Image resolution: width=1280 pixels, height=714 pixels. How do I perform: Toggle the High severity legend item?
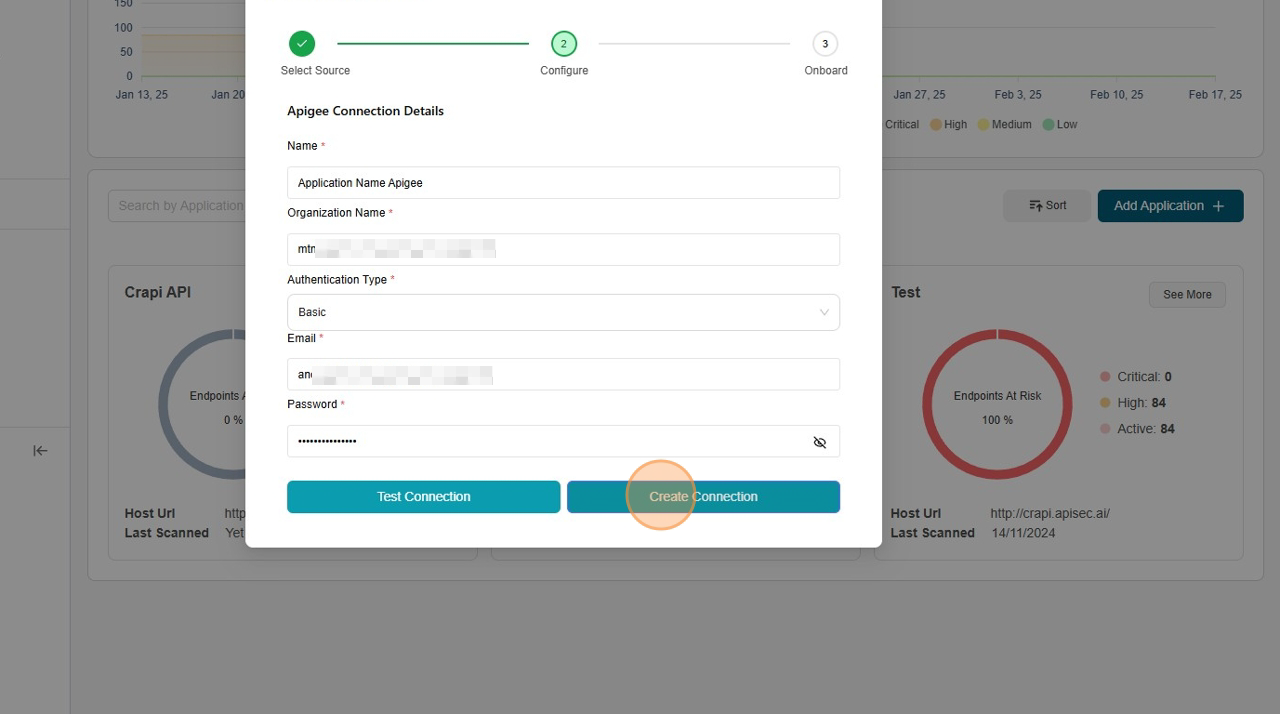(948, 125)
